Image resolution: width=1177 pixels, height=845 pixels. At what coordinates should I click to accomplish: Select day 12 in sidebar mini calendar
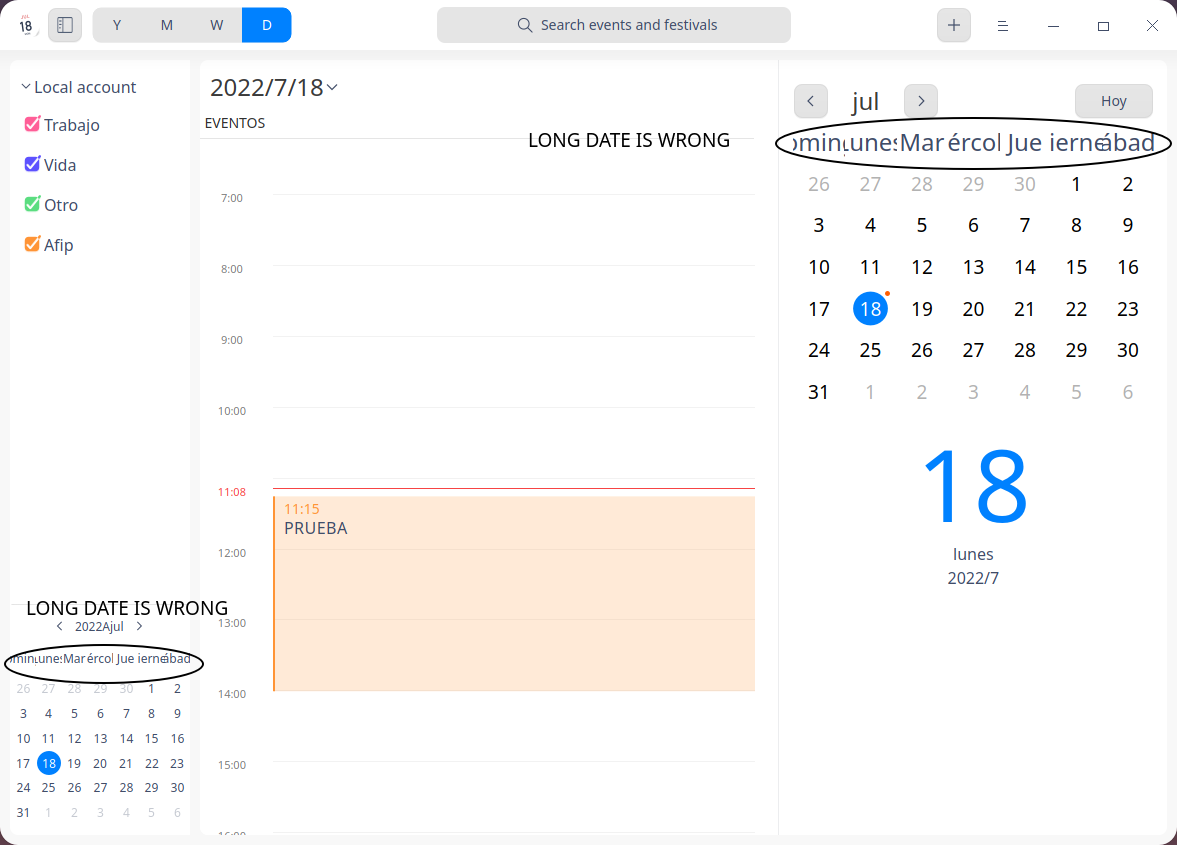pyautogui.click(x=74, y=738)
